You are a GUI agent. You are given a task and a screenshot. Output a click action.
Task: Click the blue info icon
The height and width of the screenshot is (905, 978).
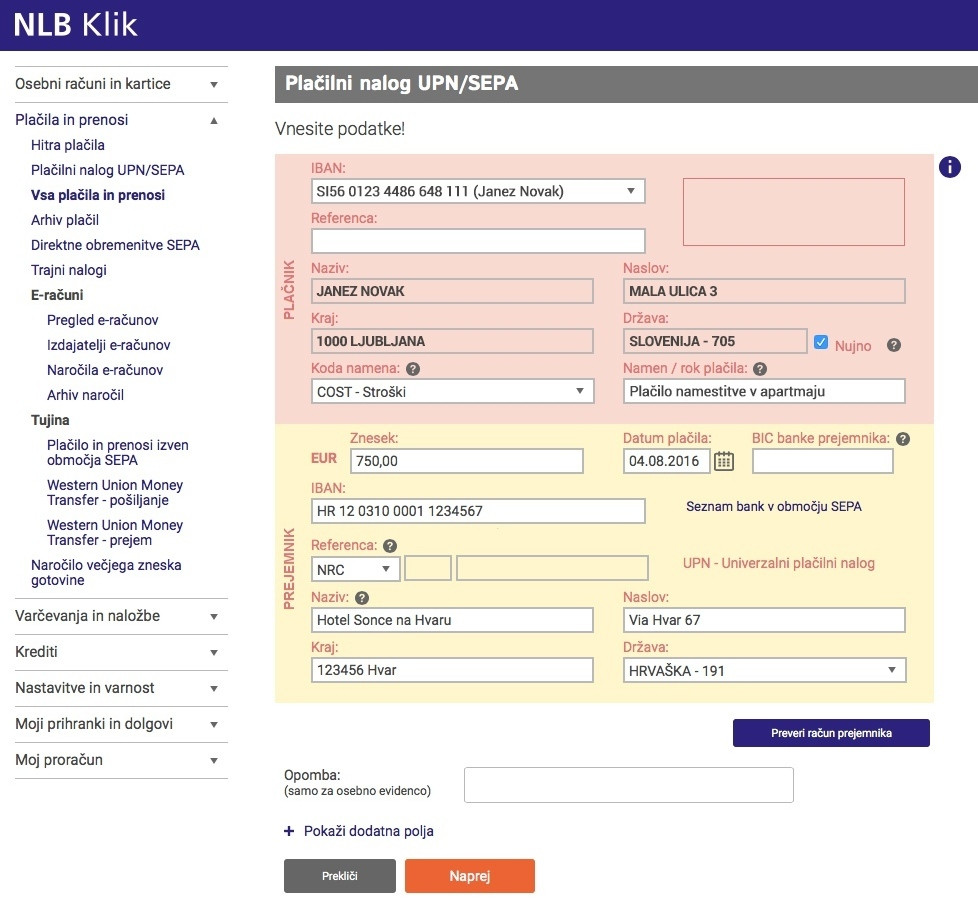pyautogui.click(x=949, y=167)
